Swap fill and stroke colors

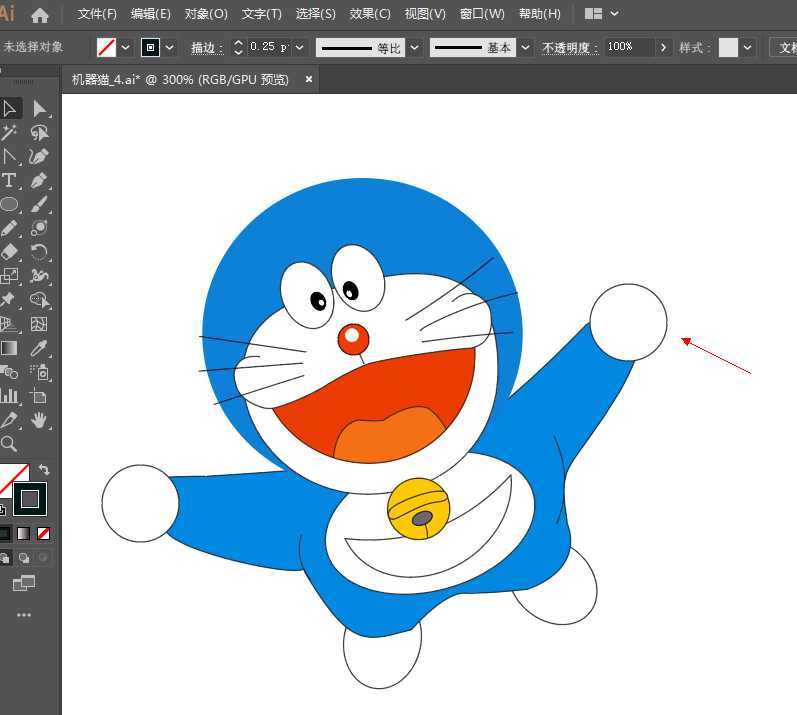(44, 469)
